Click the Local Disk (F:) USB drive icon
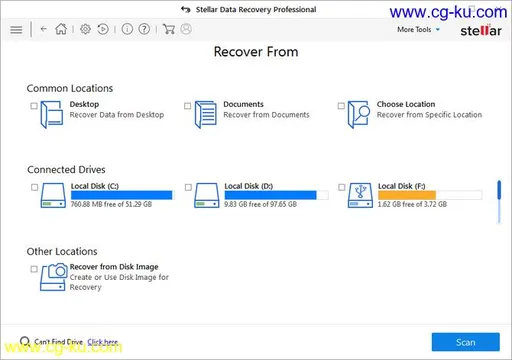 pos(360,195)
